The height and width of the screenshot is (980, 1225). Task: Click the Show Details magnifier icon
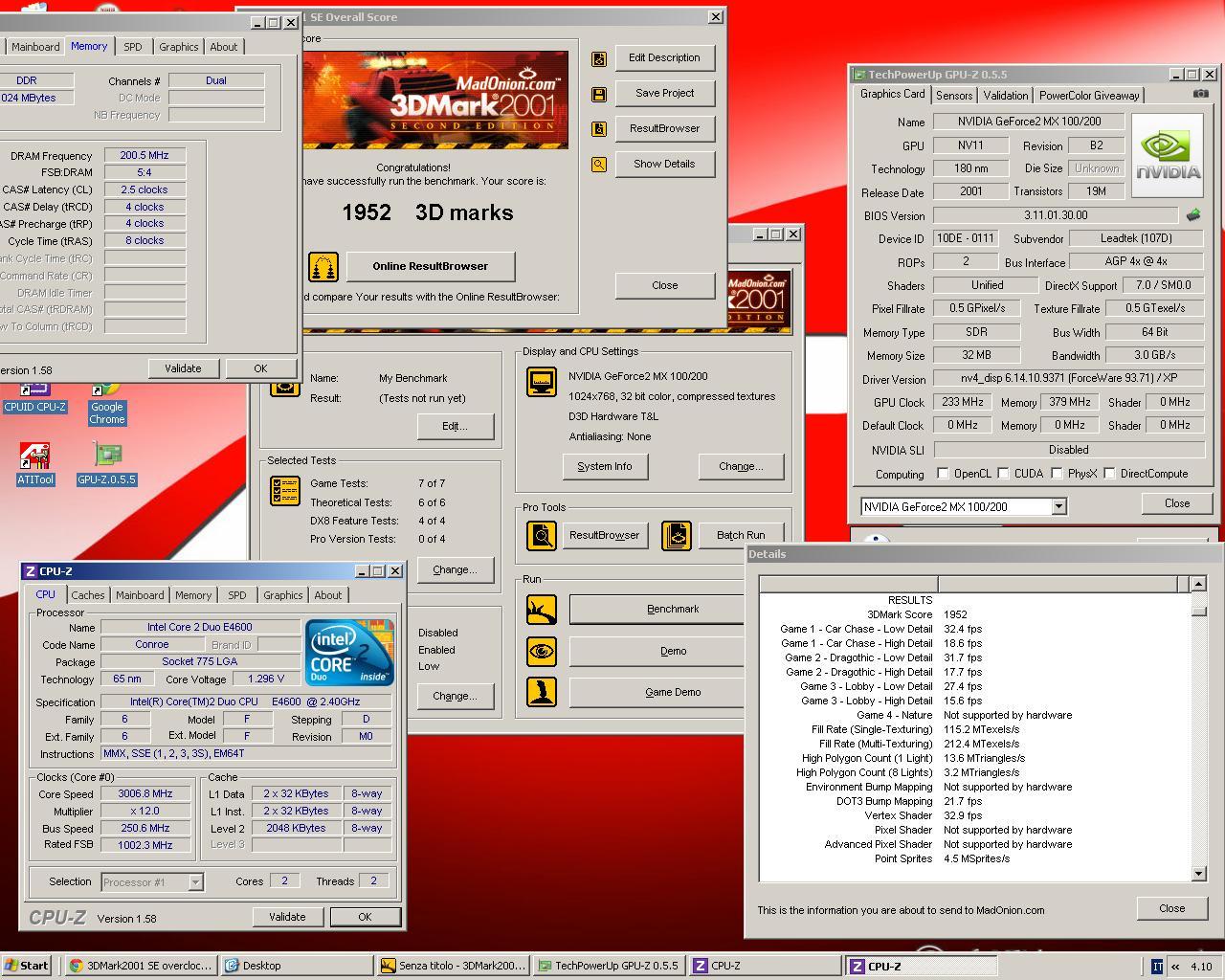click(599, 165)
